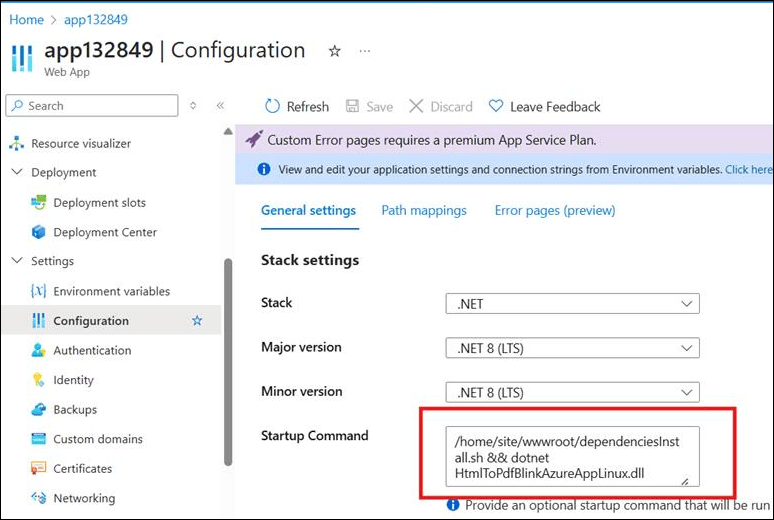Collapse the Settings section

pos(17,260)
